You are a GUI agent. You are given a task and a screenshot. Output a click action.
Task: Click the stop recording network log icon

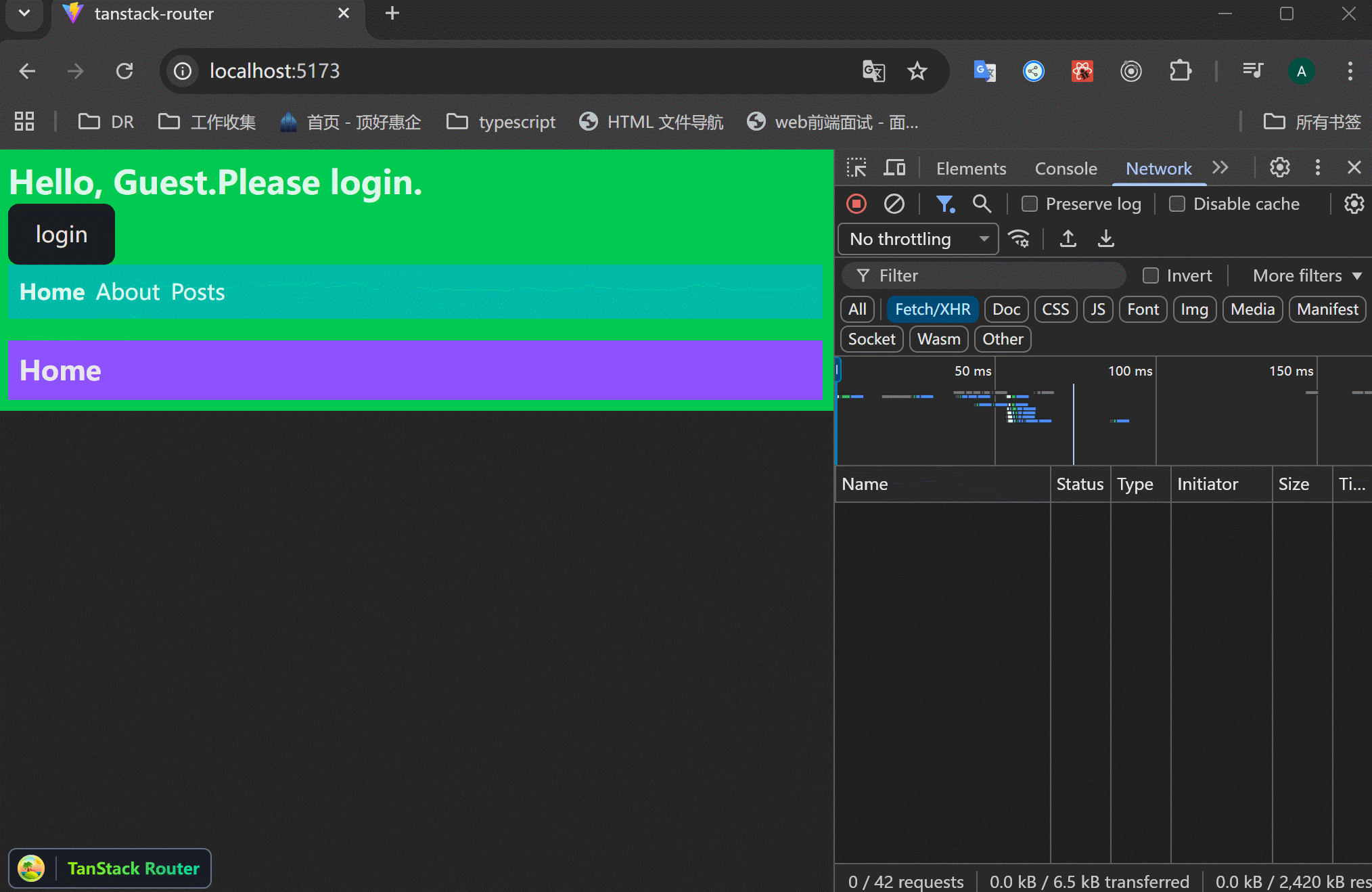click(856, 204)
